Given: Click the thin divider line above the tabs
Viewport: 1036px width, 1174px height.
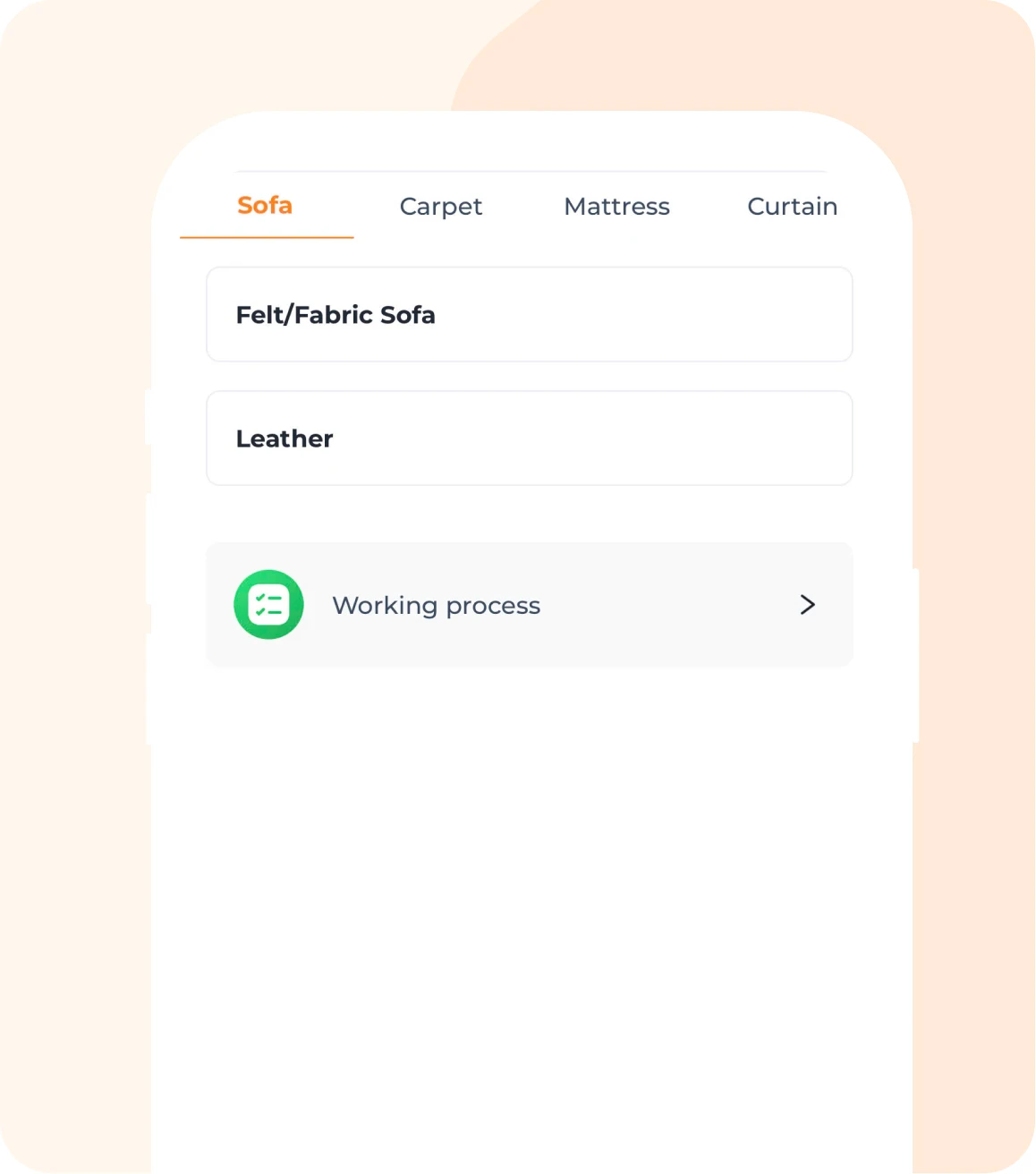Looking at the screenshot, I should coord(531,171).
